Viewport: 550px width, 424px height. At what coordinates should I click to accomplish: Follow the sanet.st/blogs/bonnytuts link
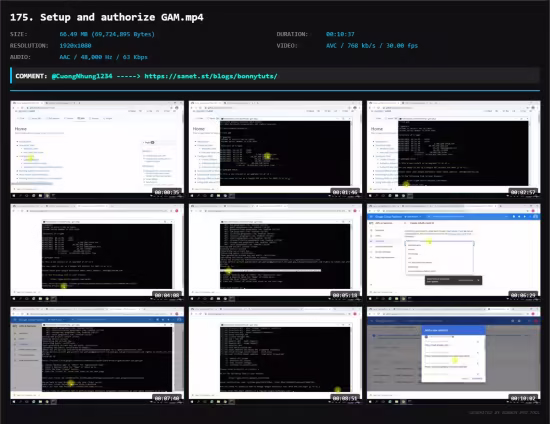click(211, 76)
